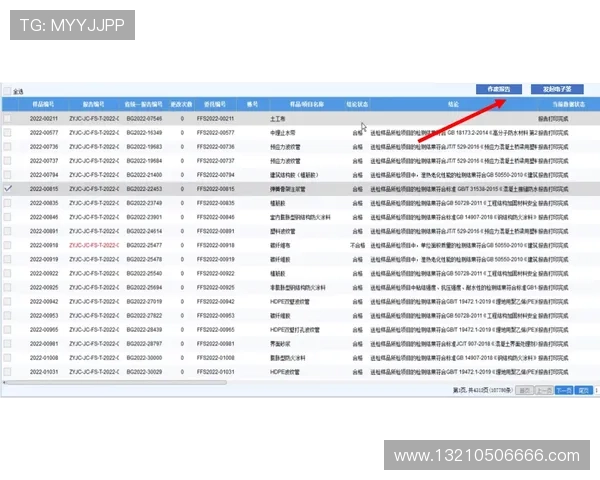This screenshot has width=600, height=480.
Task: Check the box for row 2022-00919
Action: click(x=7, y=259)
